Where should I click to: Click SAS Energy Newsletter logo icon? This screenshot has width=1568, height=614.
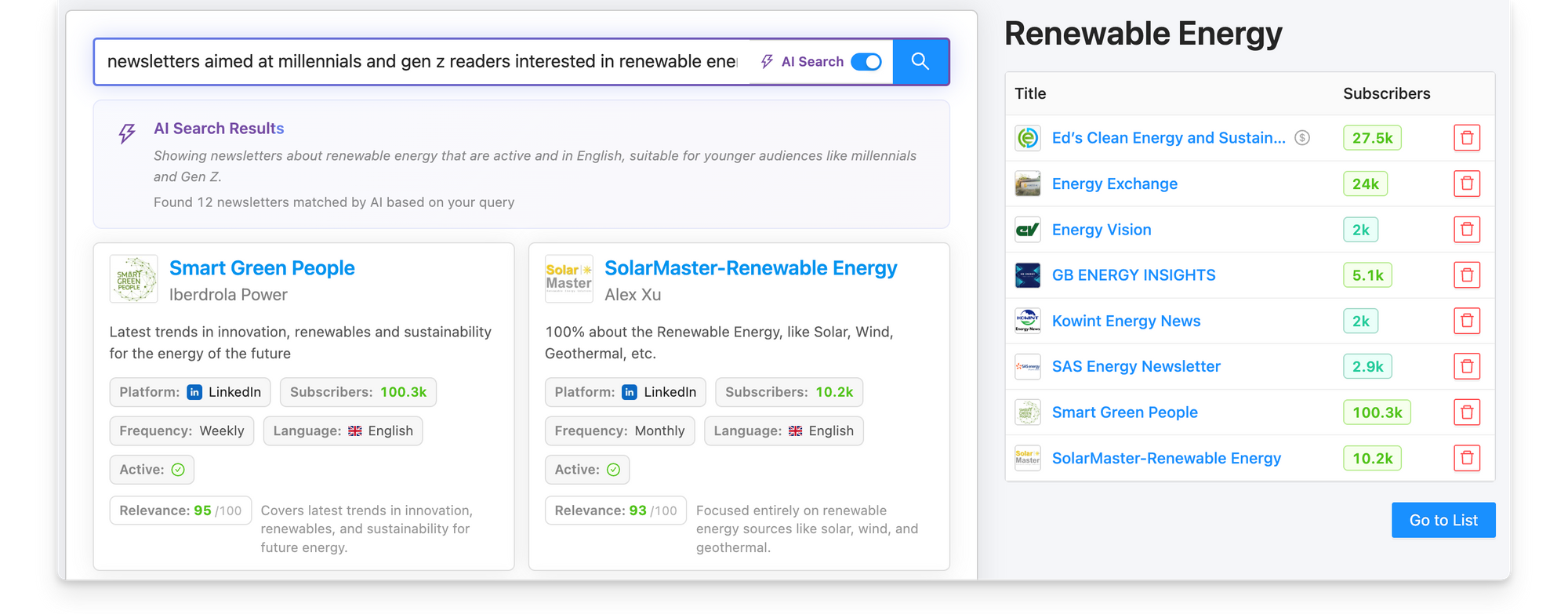tap(1028, 366)
